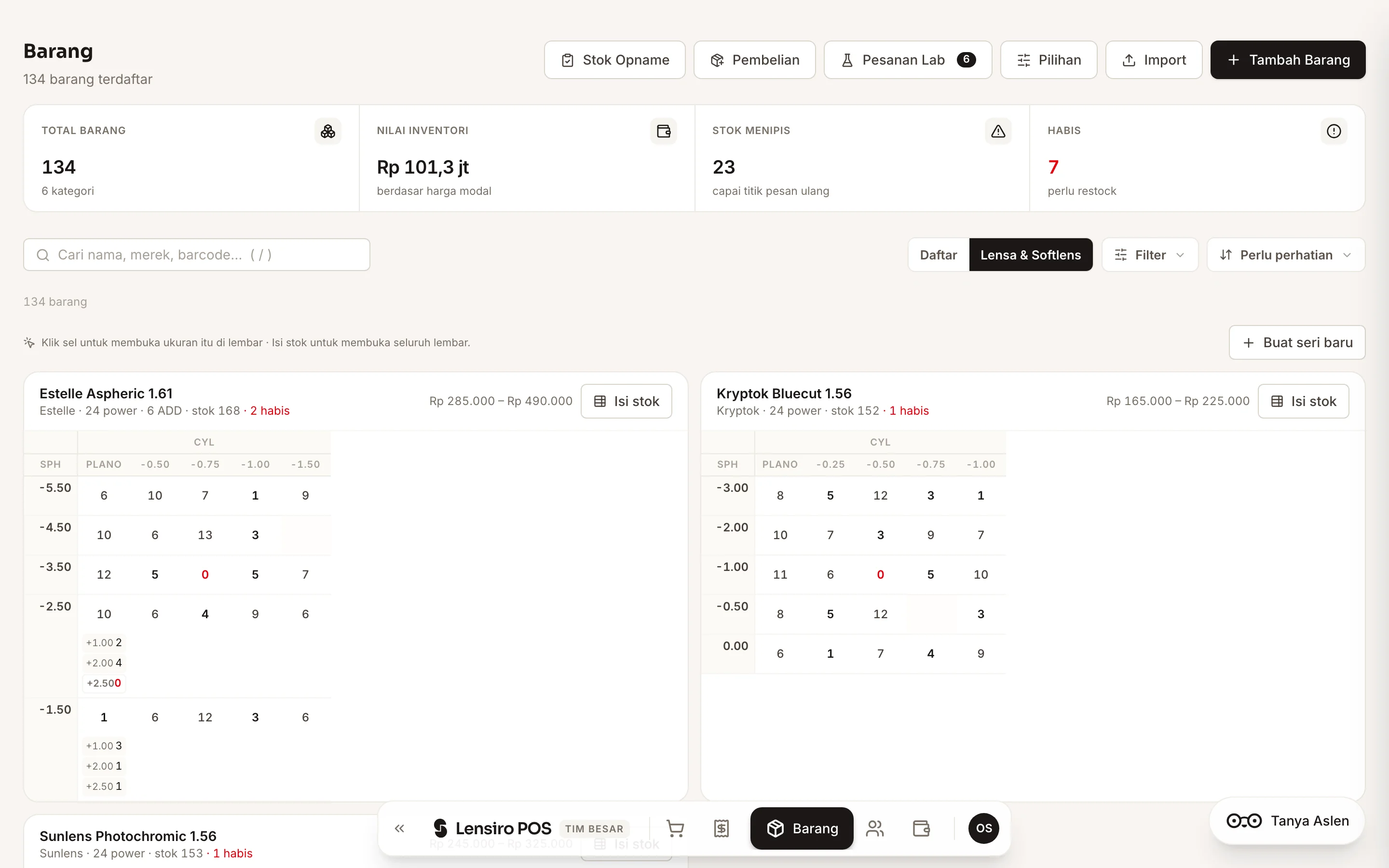Click Buat seri baru button
Viewport: 1389px width, 868px height.
click(x=1297, y=343)
